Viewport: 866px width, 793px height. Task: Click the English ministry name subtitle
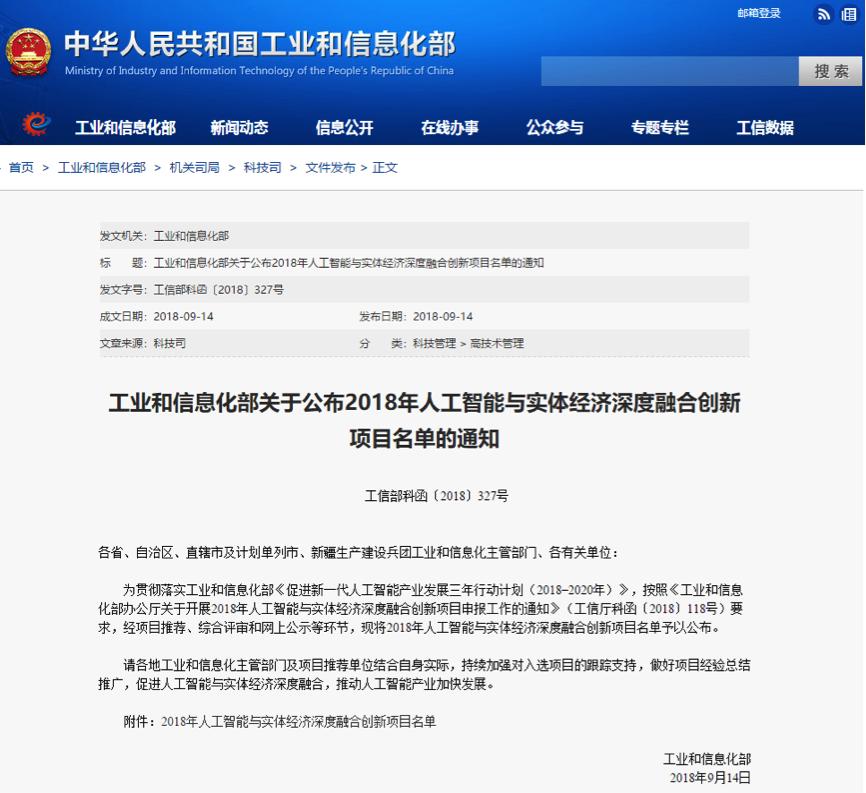pos(259,71)
